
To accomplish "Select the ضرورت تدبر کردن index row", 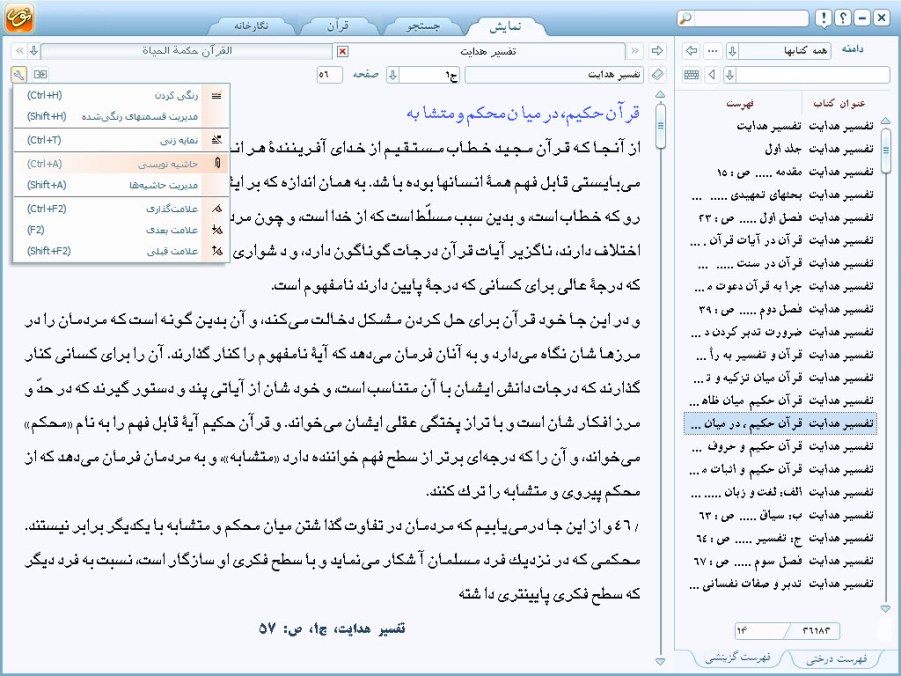I will [x=780, y=332].
